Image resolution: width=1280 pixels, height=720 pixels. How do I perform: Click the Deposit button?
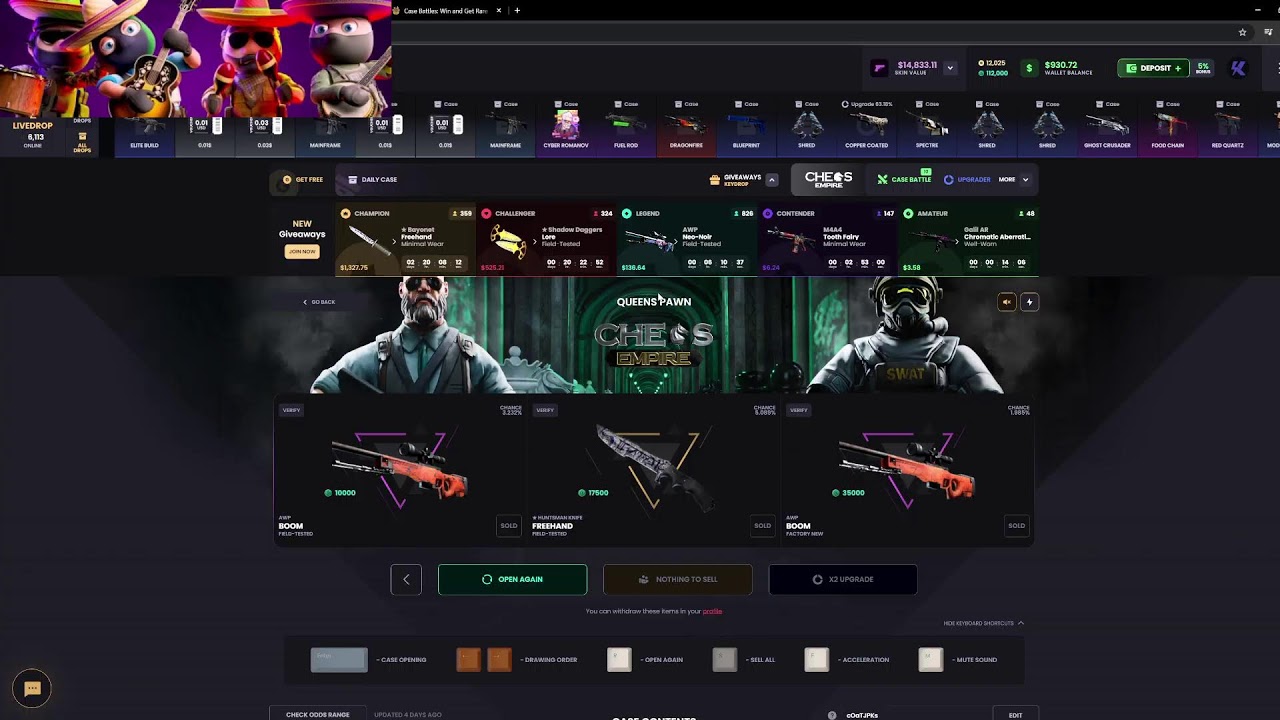click(x=1153, y=68)
